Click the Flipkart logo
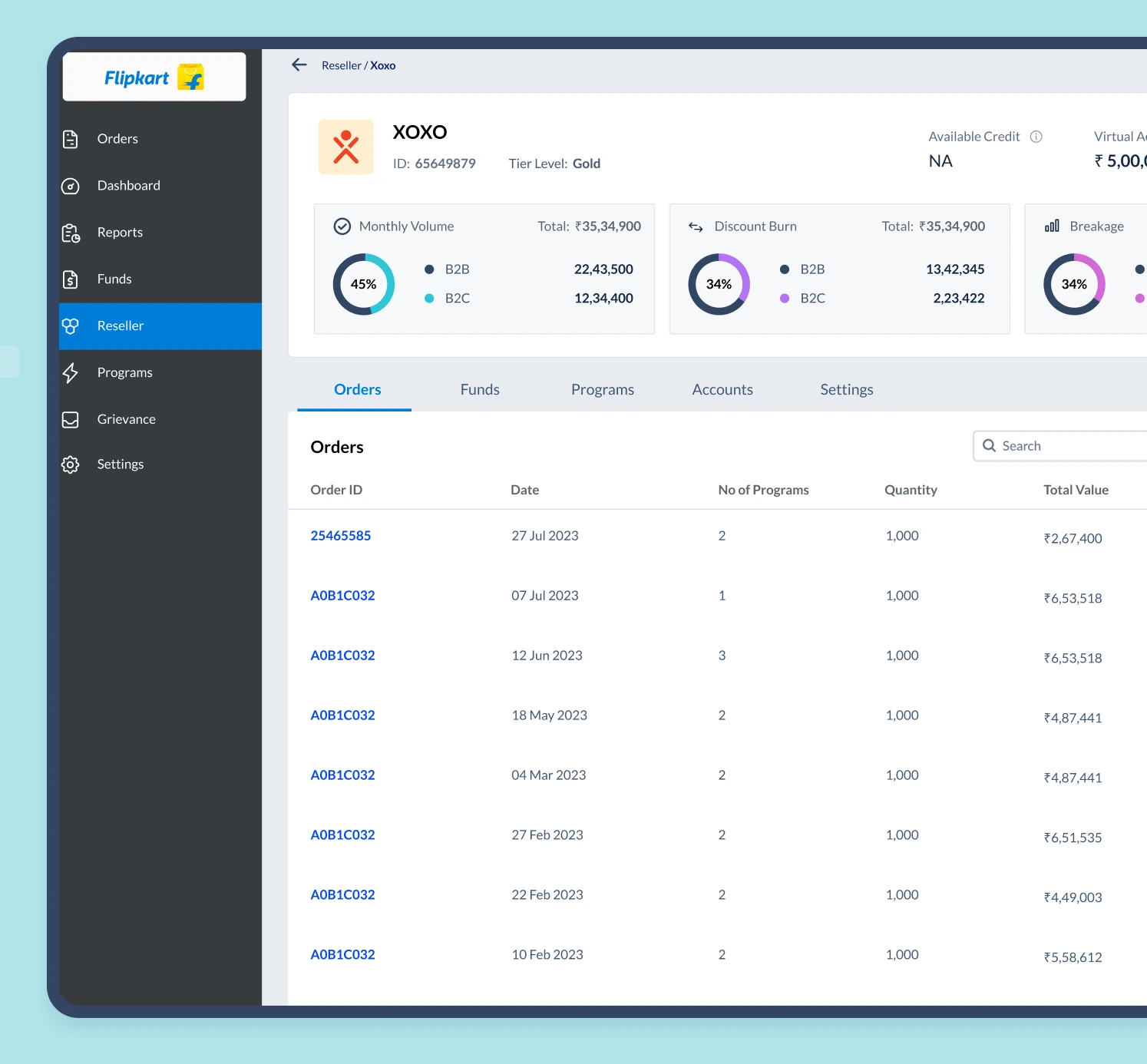 [154, 77]
